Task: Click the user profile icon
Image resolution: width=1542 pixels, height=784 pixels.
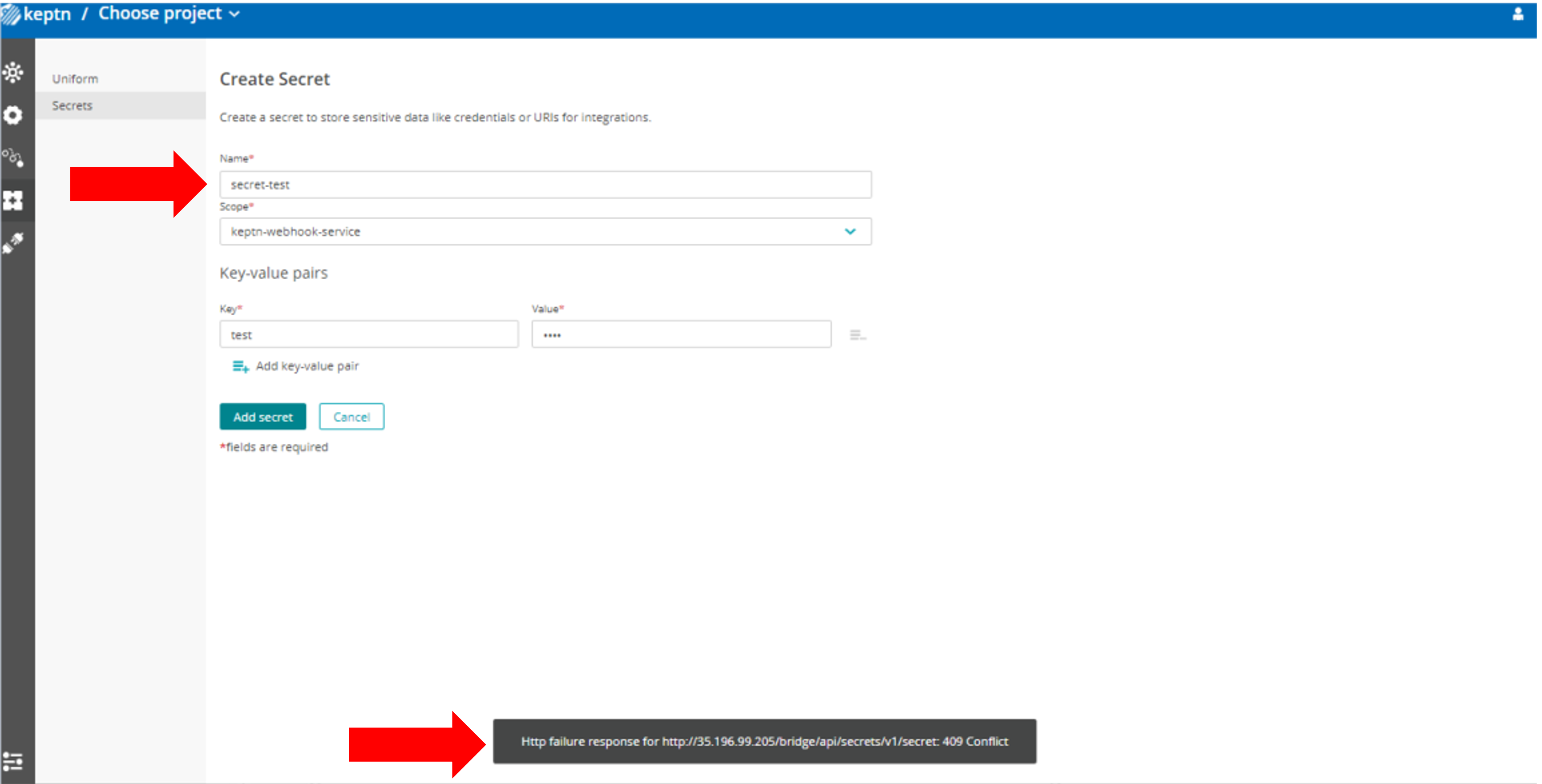Action: (1518, 14)
